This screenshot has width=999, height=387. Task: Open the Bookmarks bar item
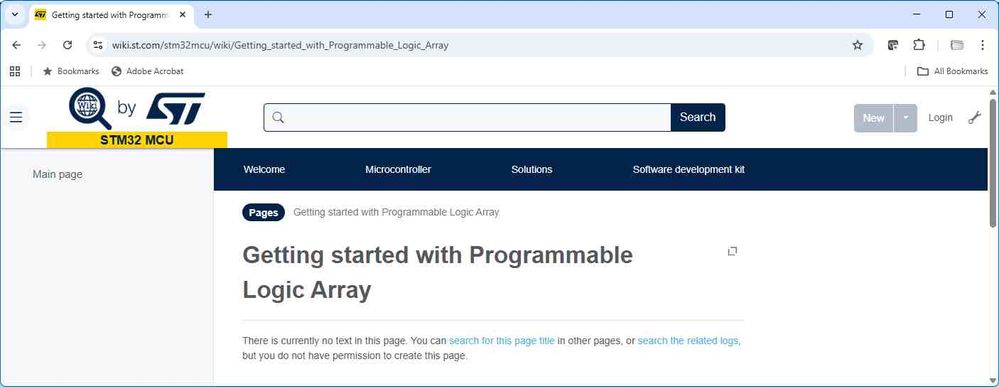(x=71, y=71)
